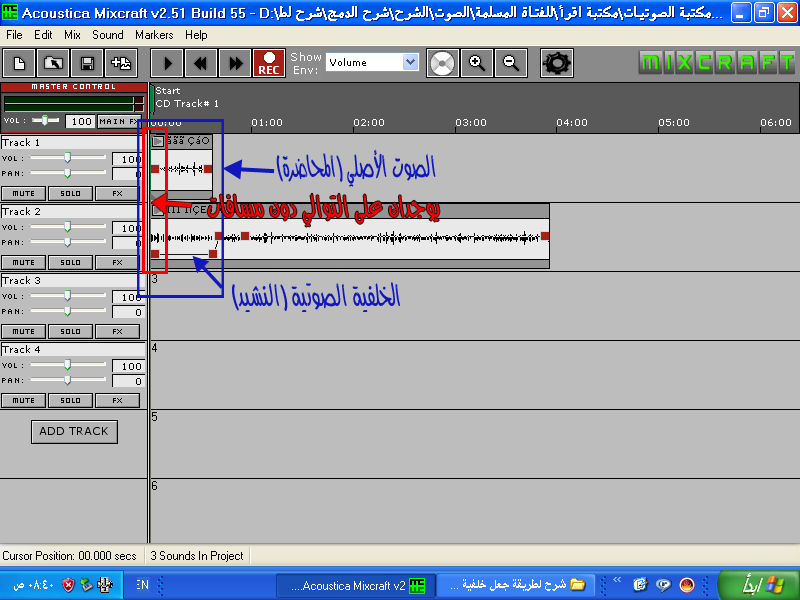The image size is (800, 600).
Task: Mute Track 3
Action: pyautogui.click(x=23, y=332)
